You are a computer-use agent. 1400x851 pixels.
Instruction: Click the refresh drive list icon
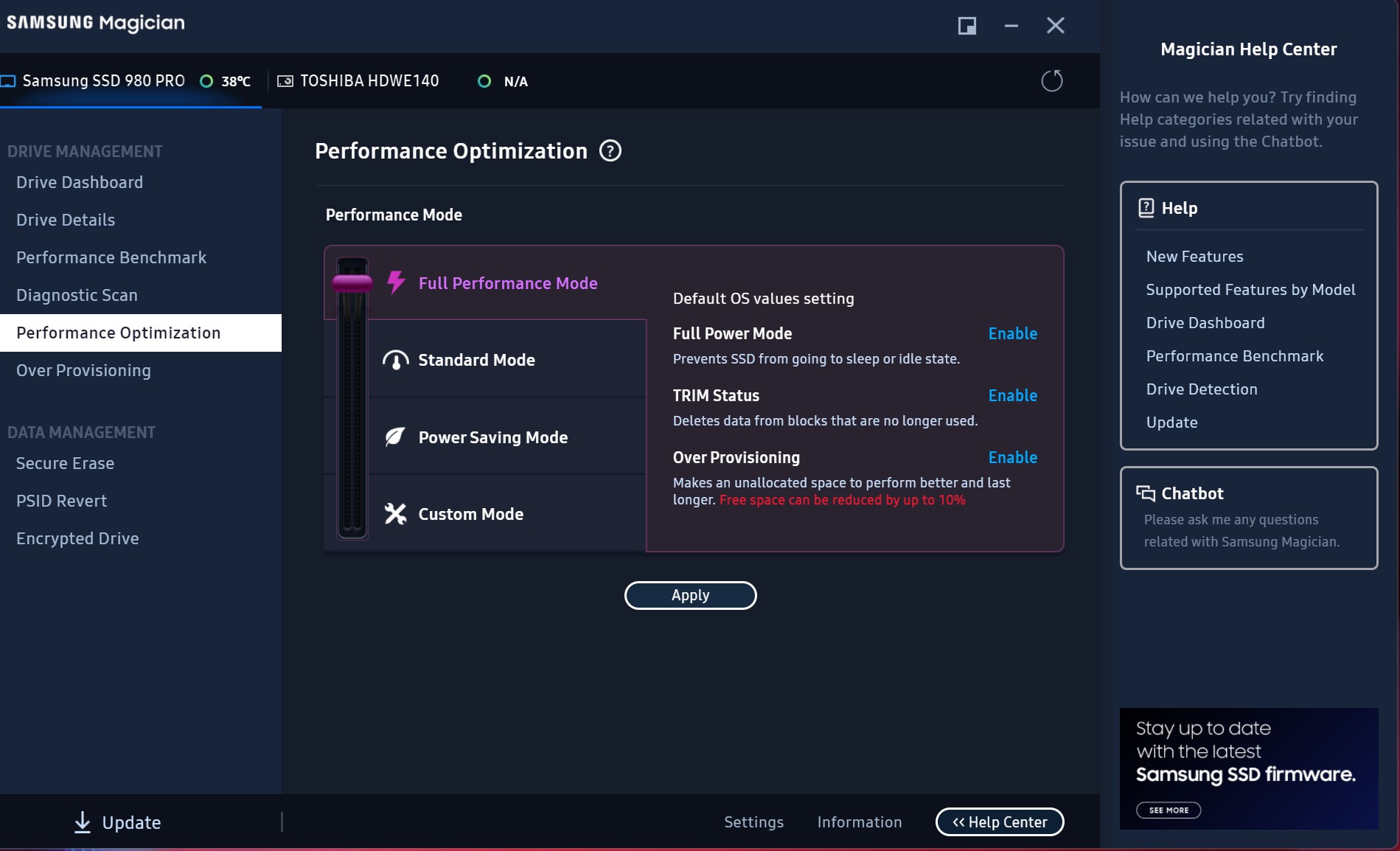(x=1051, y=80)
